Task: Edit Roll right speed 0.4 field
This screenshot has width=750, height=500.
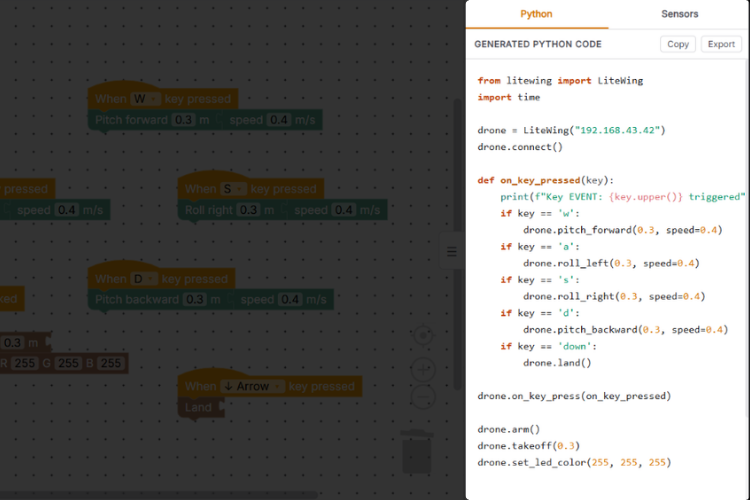Action: pyautogui.click(x=344, y=210)
